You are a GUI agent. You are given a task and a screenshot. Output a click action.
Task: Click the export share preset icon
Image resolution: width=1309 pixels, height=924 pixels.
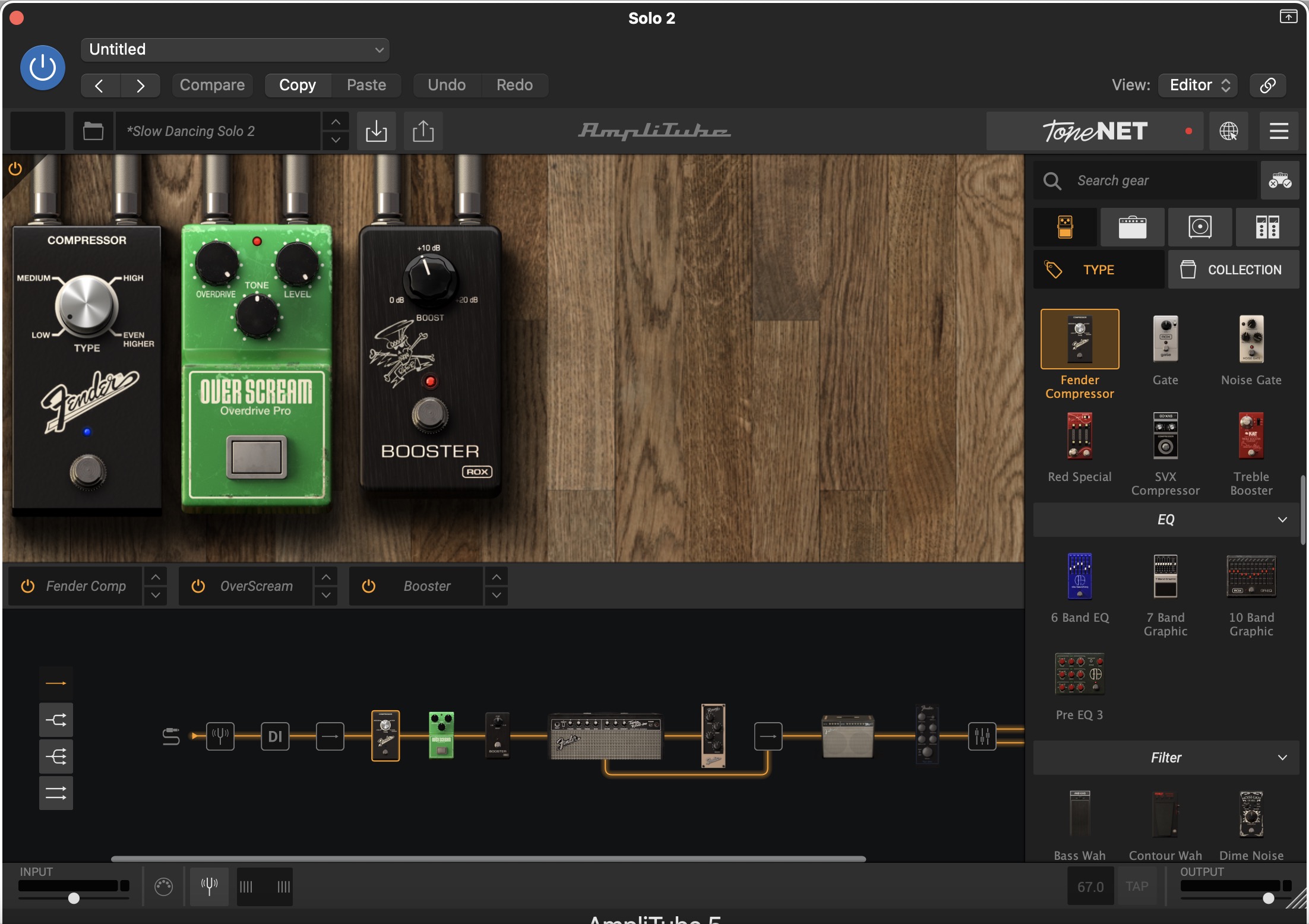coord(423,131)
